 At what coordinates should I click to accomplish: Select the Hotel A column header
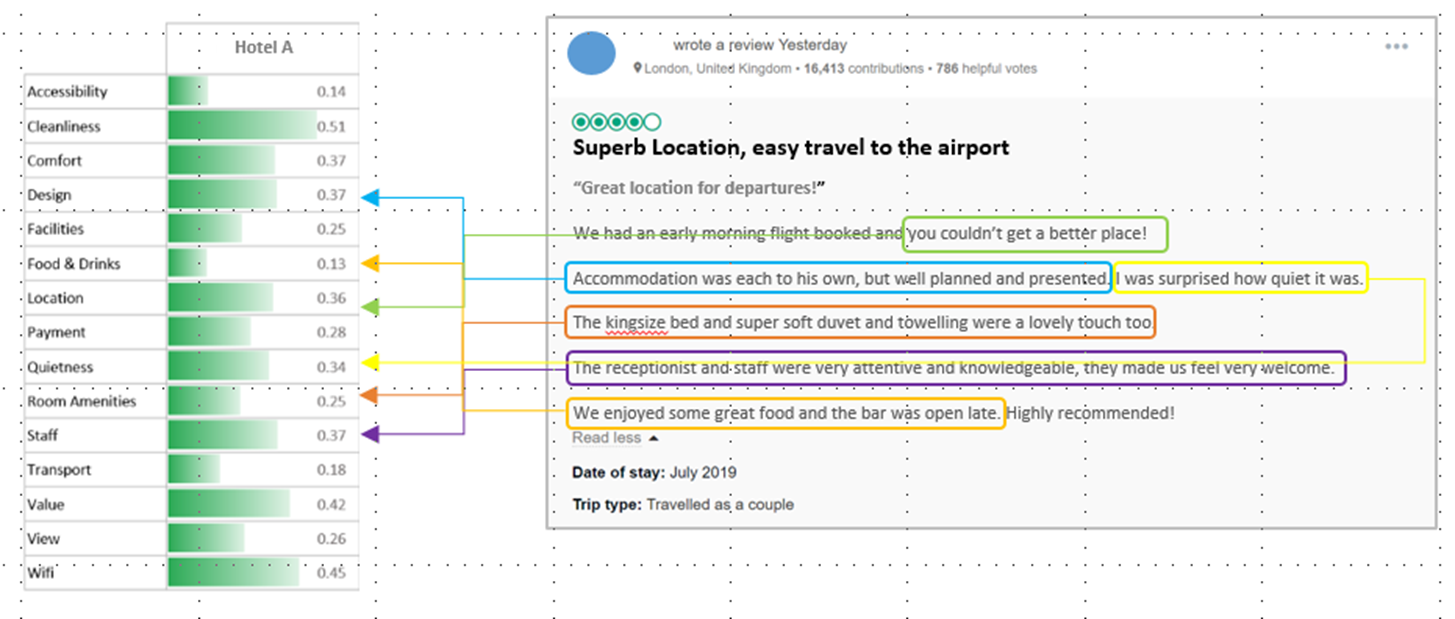263,47
